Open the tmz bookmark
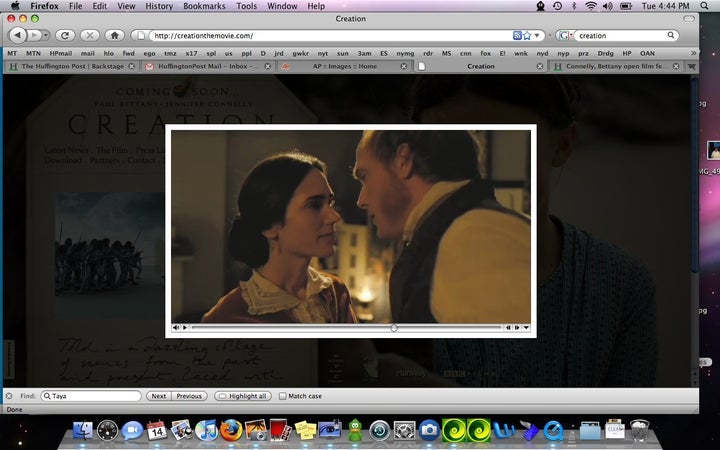The image size is (720, 450). [170, 53]
